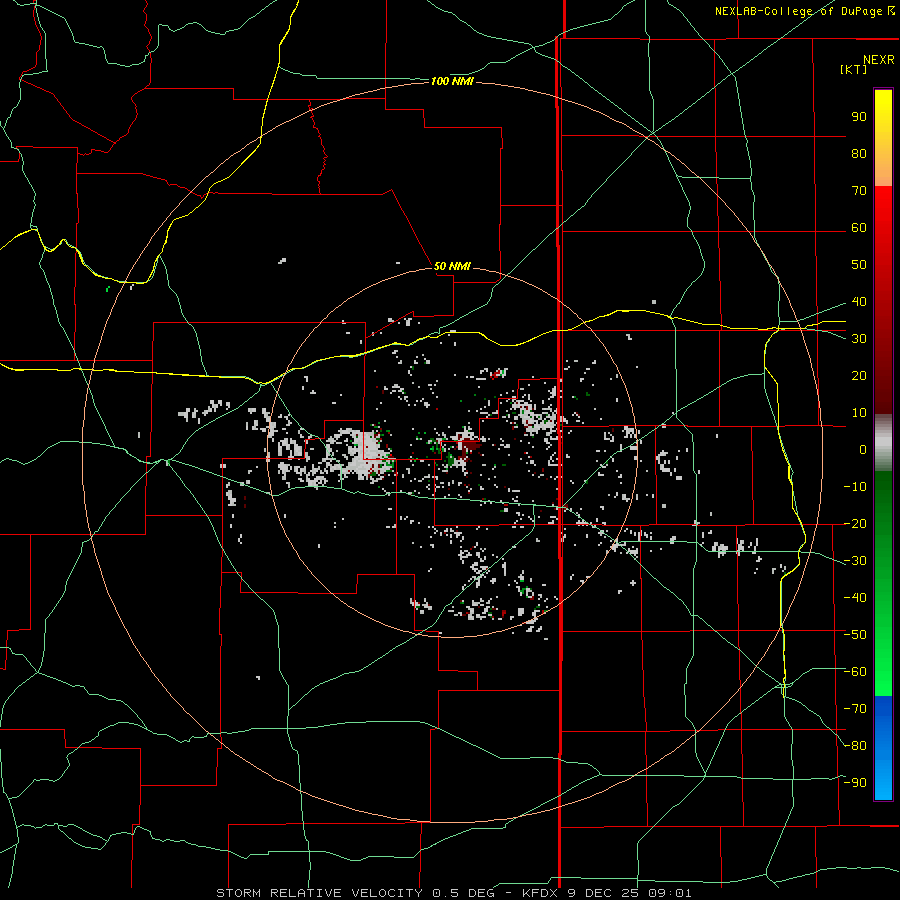Click the 40 value on velocity scale
Viewport: 900px width, 900px height.
859,301
